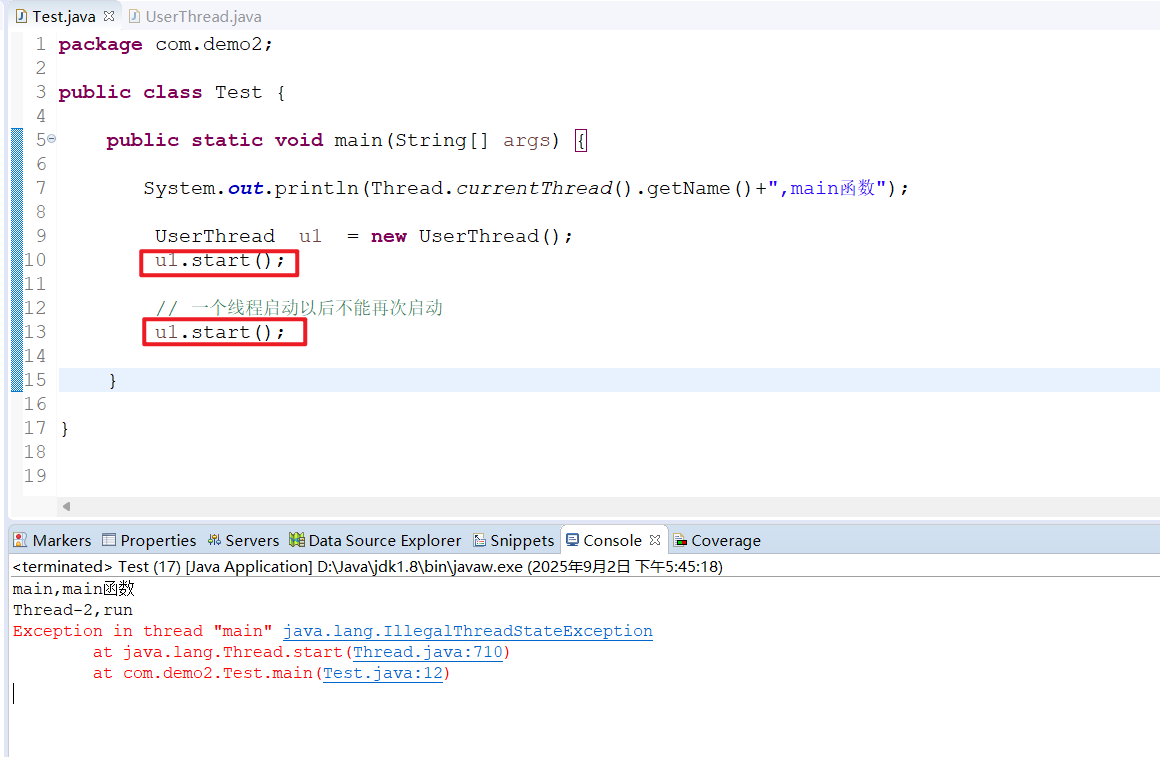
Task: Click the highlighted opening brace of main
Action: pyautogui.click(x=581, y=141)
